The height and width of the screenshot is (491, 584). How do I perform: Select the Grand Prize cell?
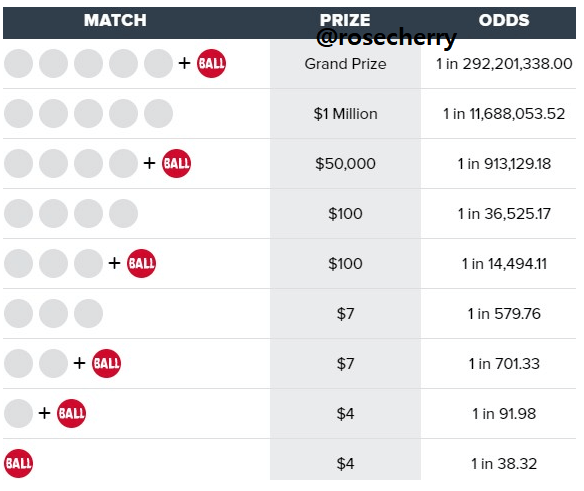tap(345, 64)
